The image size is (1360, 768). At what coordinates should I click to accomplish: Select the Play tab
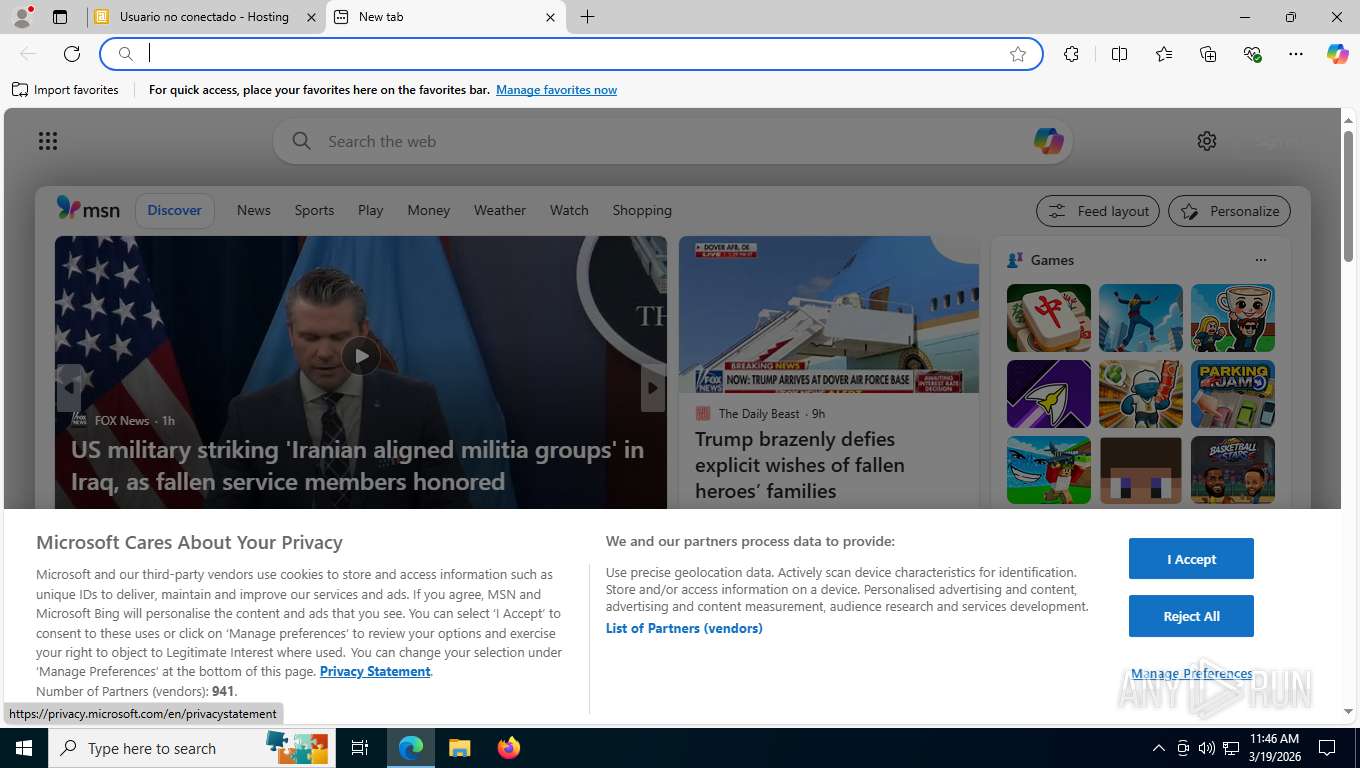371,210
